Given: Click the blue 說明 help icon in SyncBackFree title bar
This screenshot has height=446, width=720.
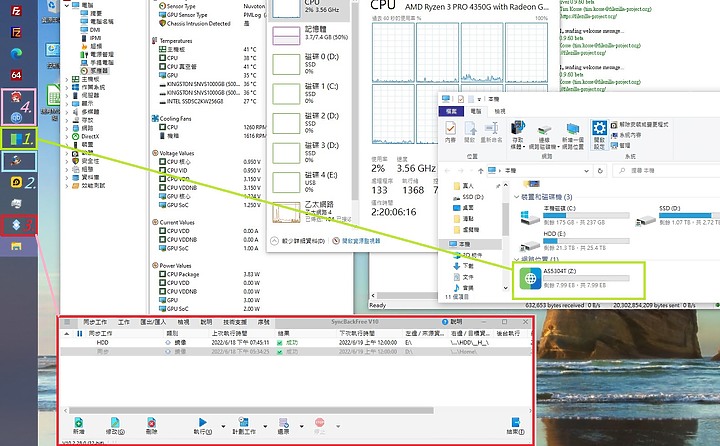Looking at the screenshot, I should point(444,322).
